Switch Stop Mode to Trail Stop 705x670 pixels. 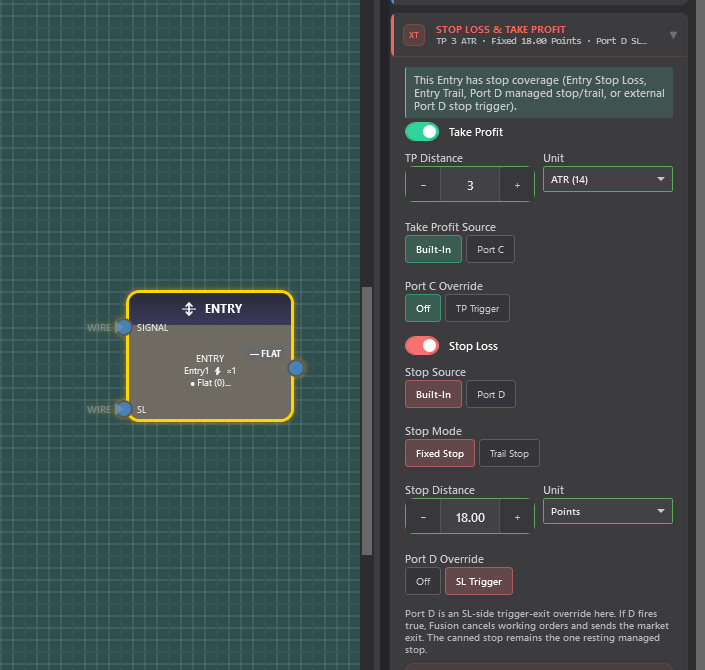pos(509,453)
